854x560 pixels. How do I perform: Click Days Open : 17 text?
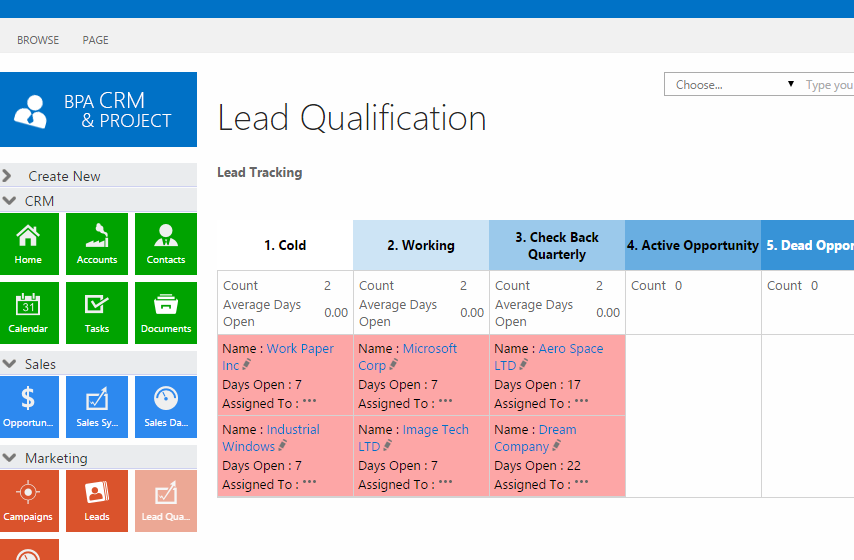[538, 385]
